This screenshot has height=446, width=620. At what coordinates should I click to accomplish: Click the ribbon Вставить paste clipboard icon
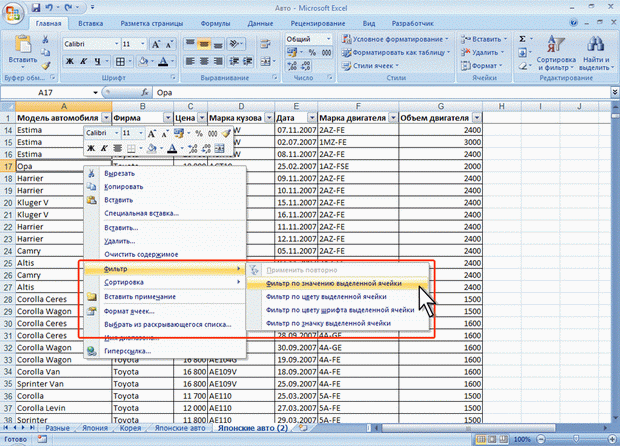tap(23, 44)
